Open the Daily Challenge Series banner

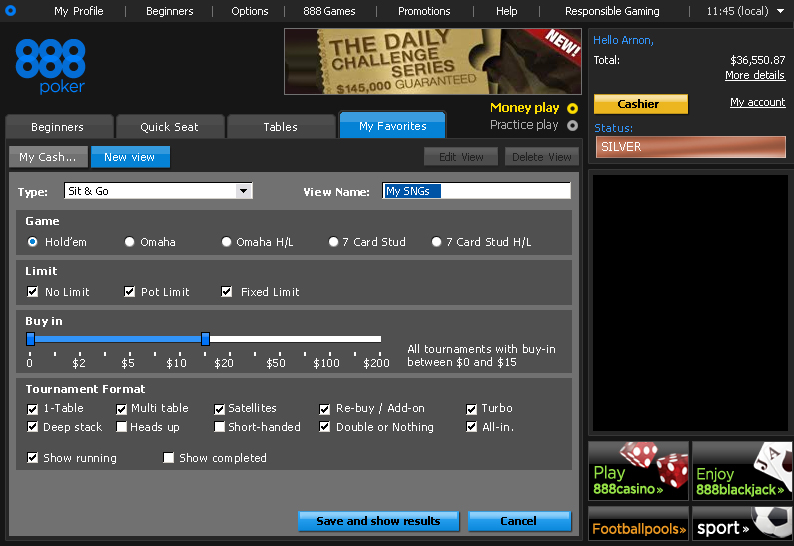click(x=432, y=61)
